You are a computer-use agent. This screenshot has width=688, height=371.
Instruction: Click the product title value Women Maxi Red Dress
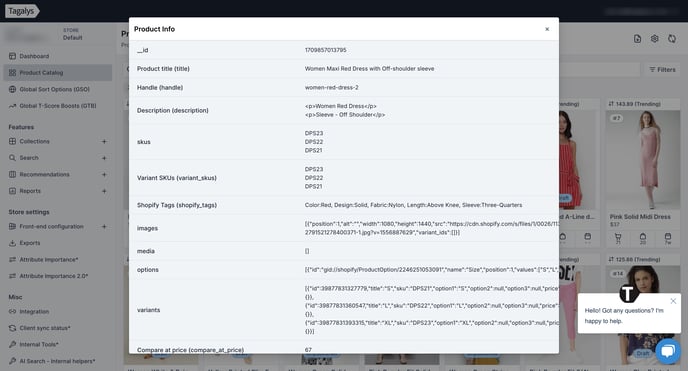click(x=369, y=69)
